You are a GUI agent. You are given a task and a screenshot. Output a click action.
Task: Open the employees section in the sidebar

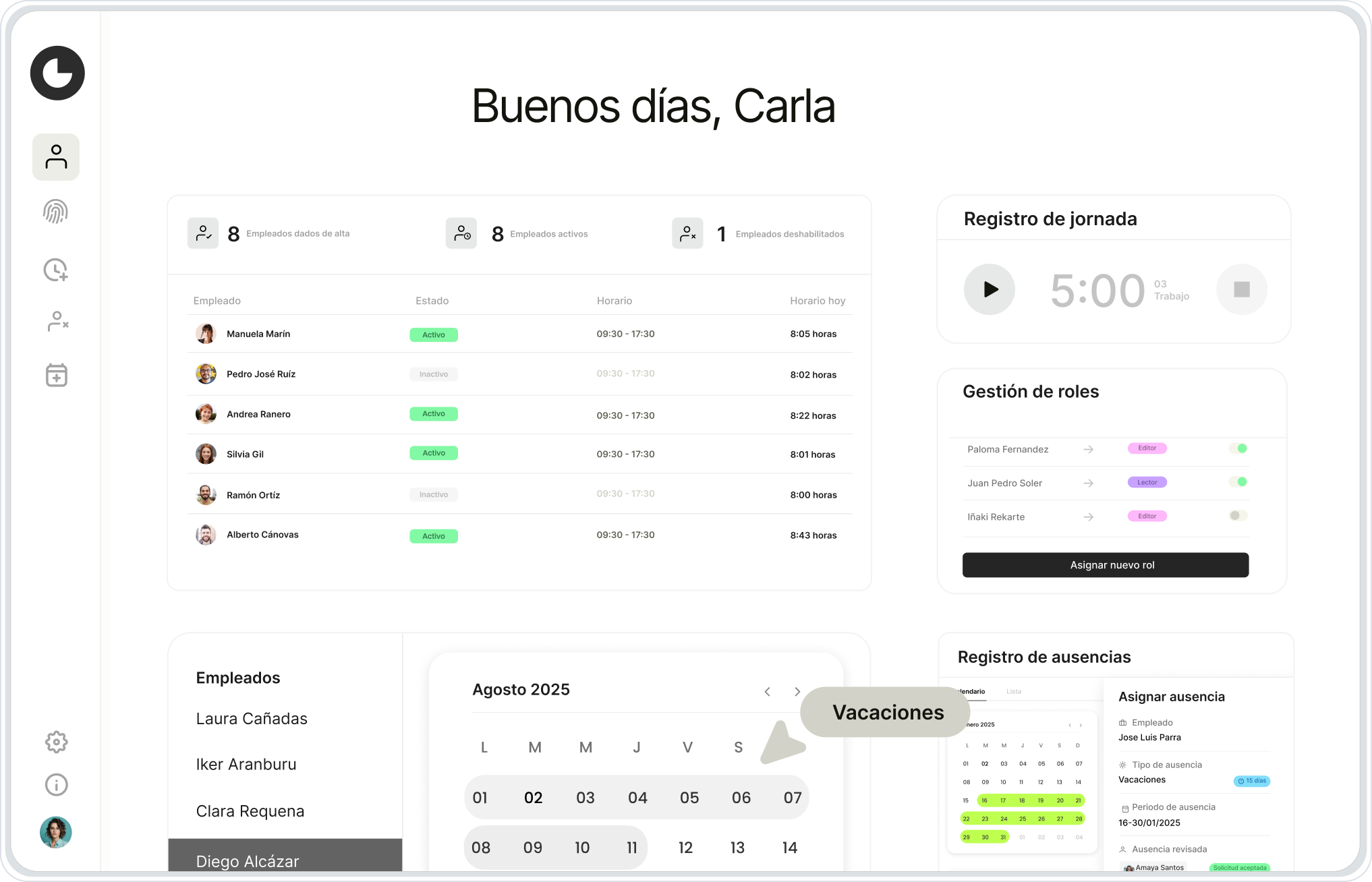pyautogui.click(x=56, y=157)
